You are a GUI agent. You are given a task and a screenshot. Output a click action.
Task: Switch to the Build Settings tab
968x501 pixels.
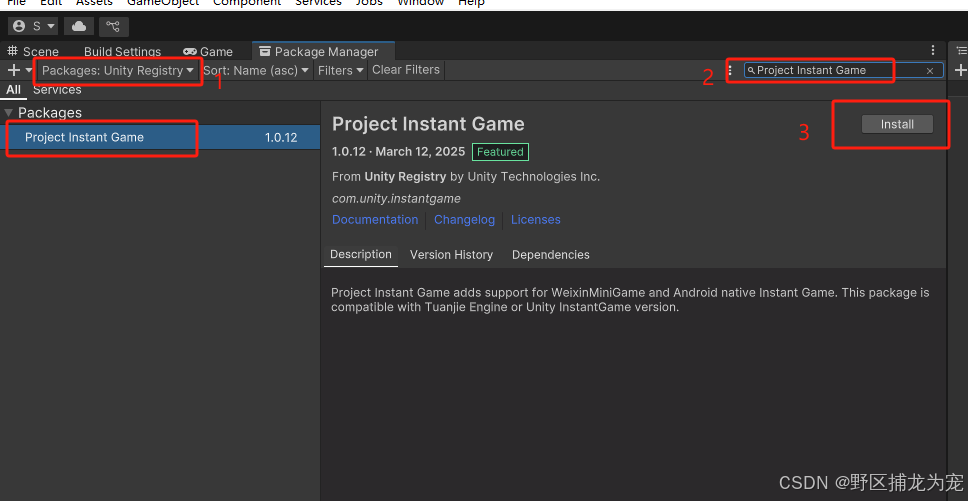pyautogui.click(x=122, y=52)
